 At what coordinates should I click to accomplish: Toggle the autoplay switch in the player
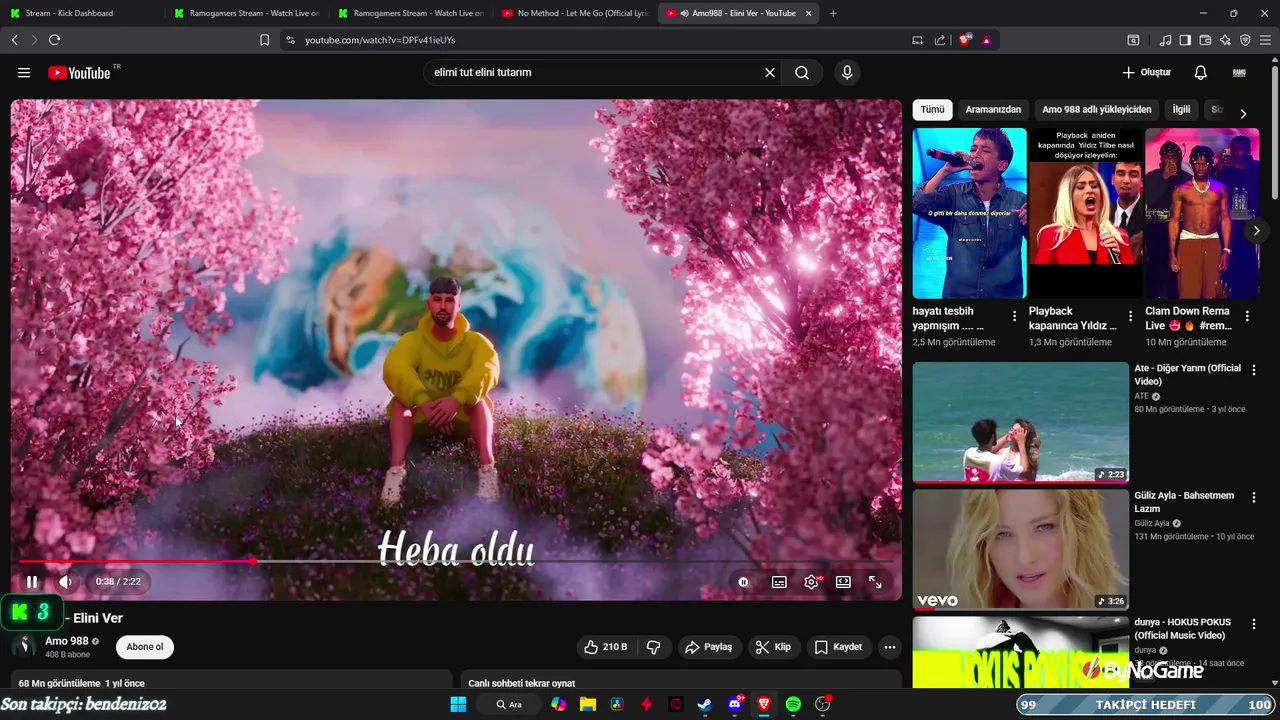pos(744,582)
